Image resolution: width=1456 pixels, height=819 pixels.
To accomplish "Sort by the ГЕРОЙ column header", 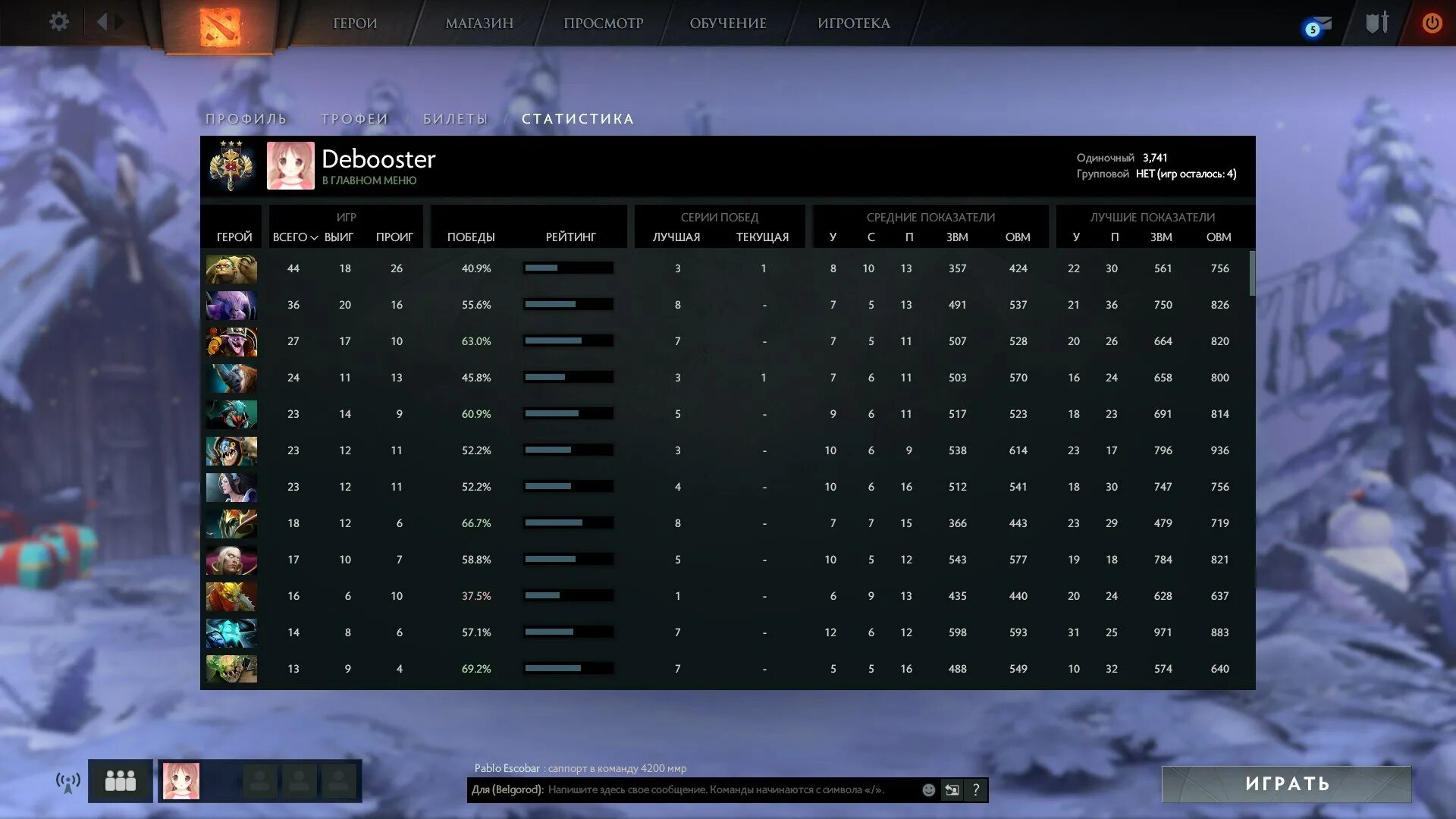I will [x=234, y=237].
